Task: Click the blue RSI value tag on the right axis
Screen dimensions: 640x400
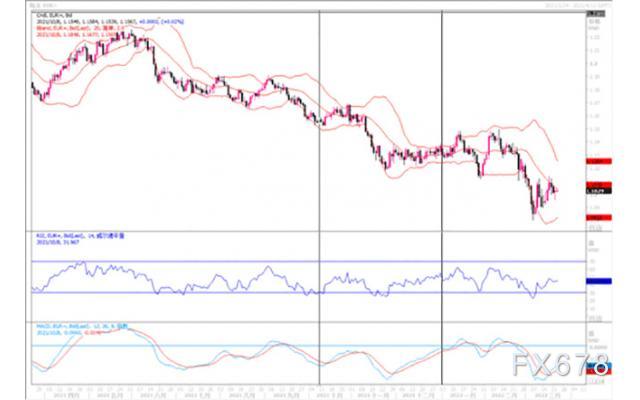Action: click(598, 281)
